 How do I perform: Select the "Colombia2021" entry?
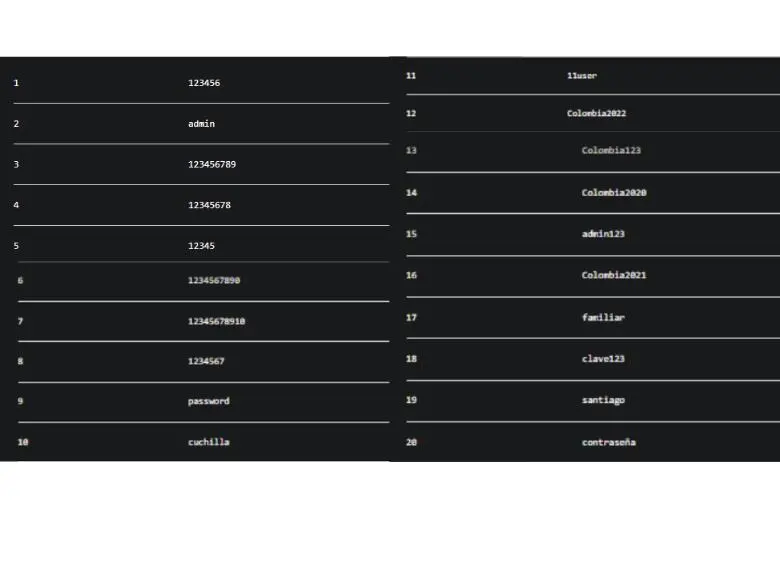coord(614,275)
